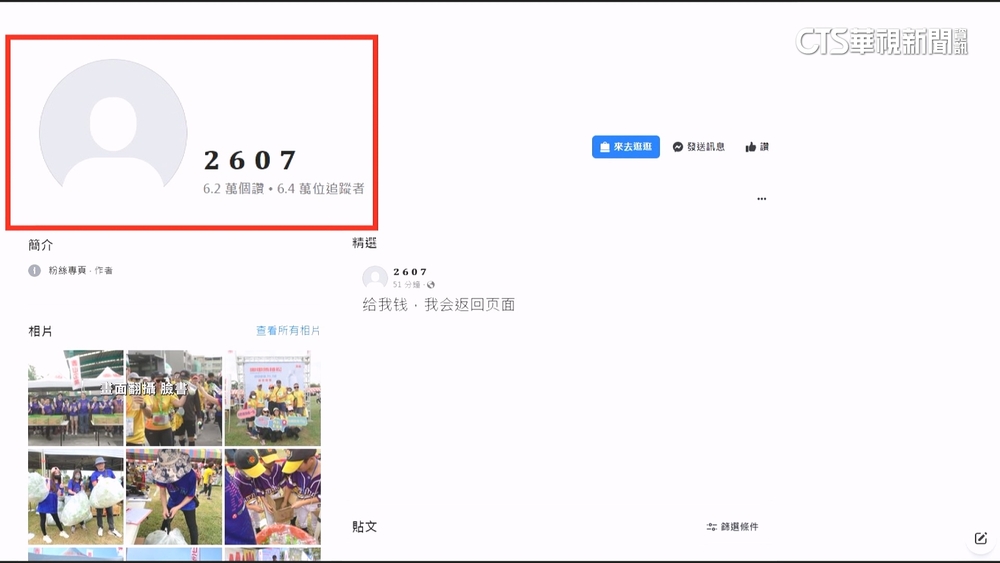Click the 6.4 萬位追蹤者 followers count
Image resolution: width=1000 pixels, height=563 pixels.
(321, 189)
